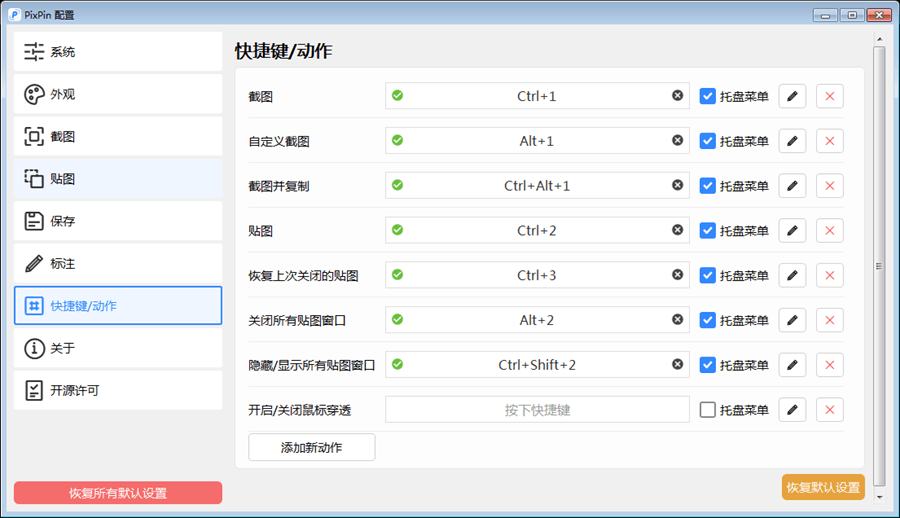Select the 快捷键/动作 sidebar page
The height and width of the screenshot is (518, 900).
(x=118, y=306)
